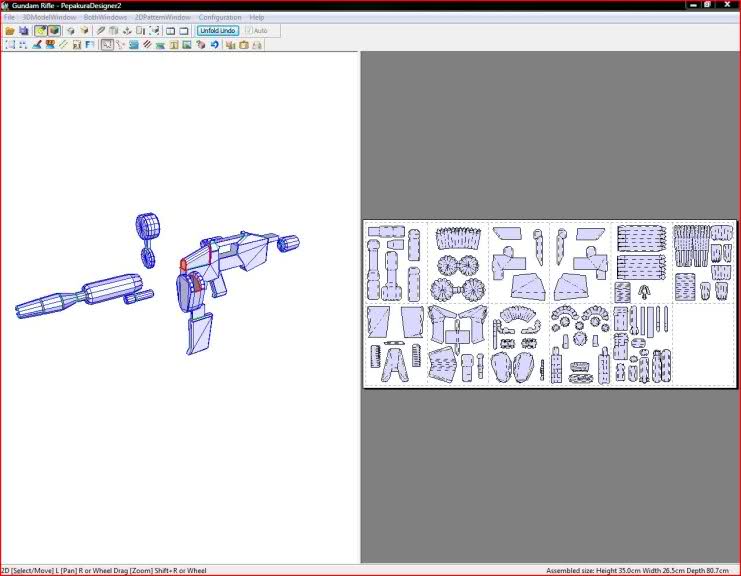This screenshot has width=741, height=576.
Task: Open the File menu
Action: click(x=10, y=18)
